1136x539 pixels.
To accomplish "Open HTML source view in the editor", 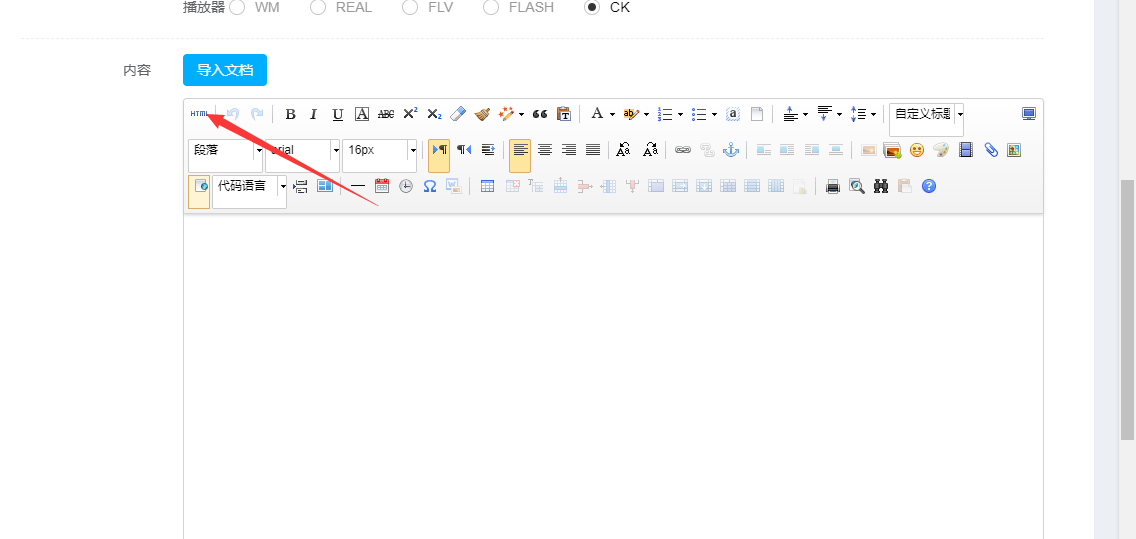I will click(x=199, y=114).
